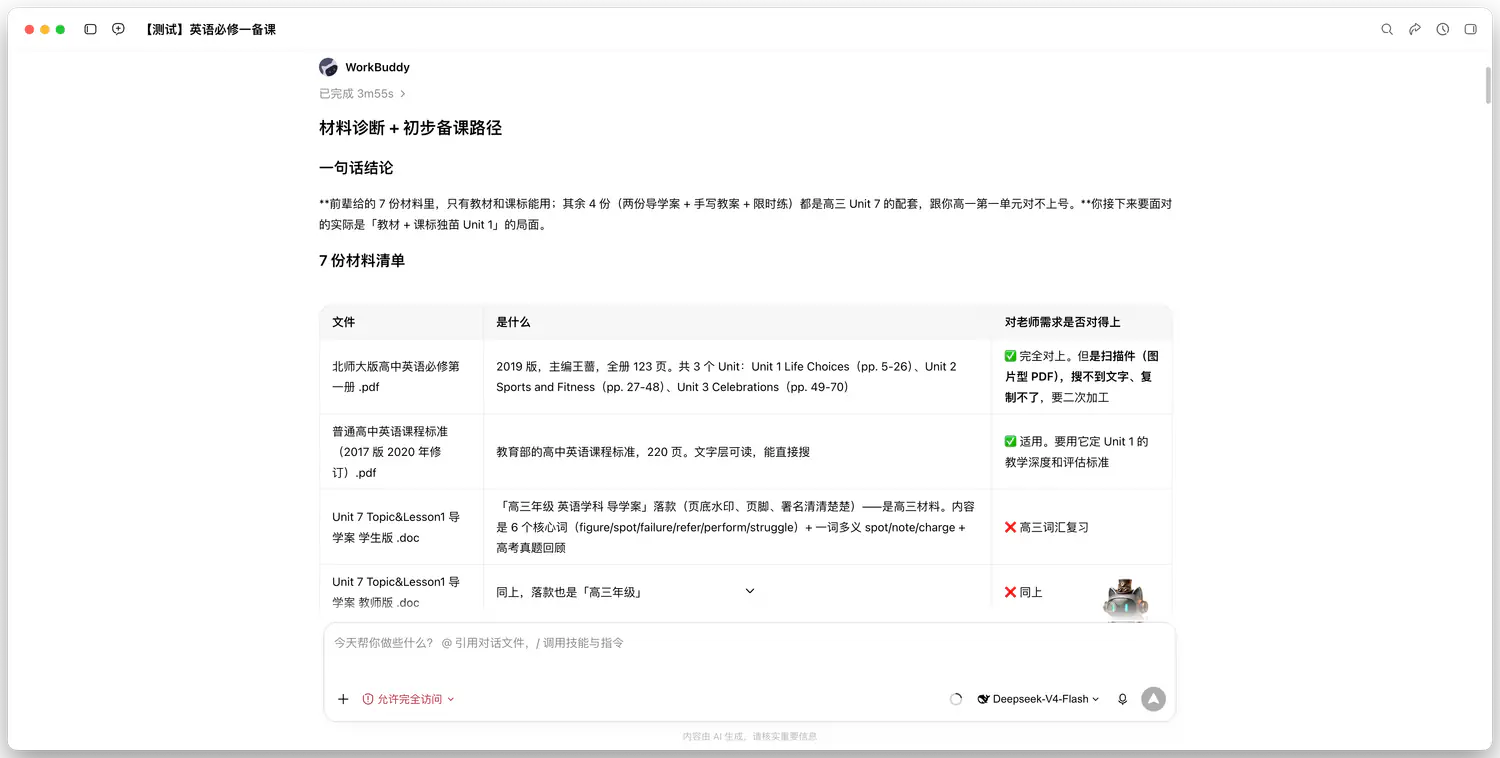Start a new chat with plus bubble icon
The image size is (1500, 758).
[x=118, y=30]
